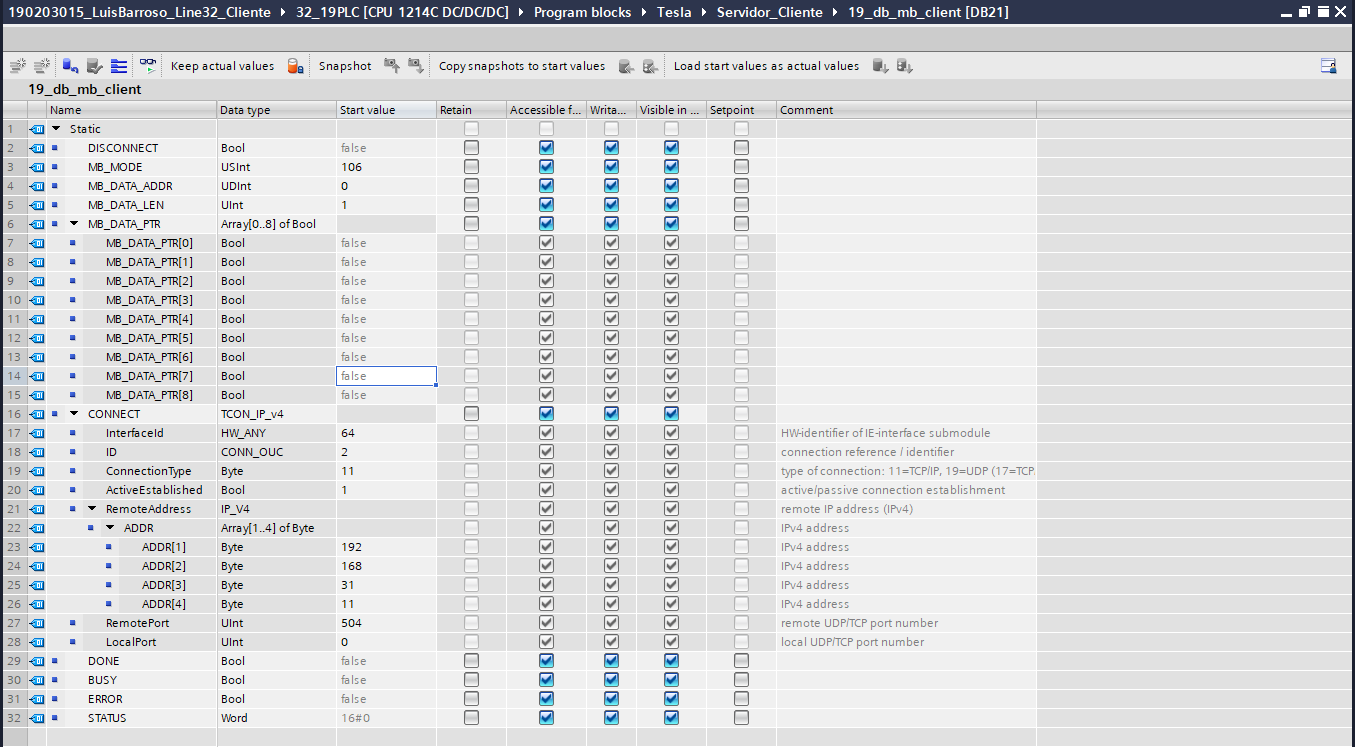Click Copy snapshots to start values
1355x747 pixels.
pyautogui.click(x=522, y=66)
